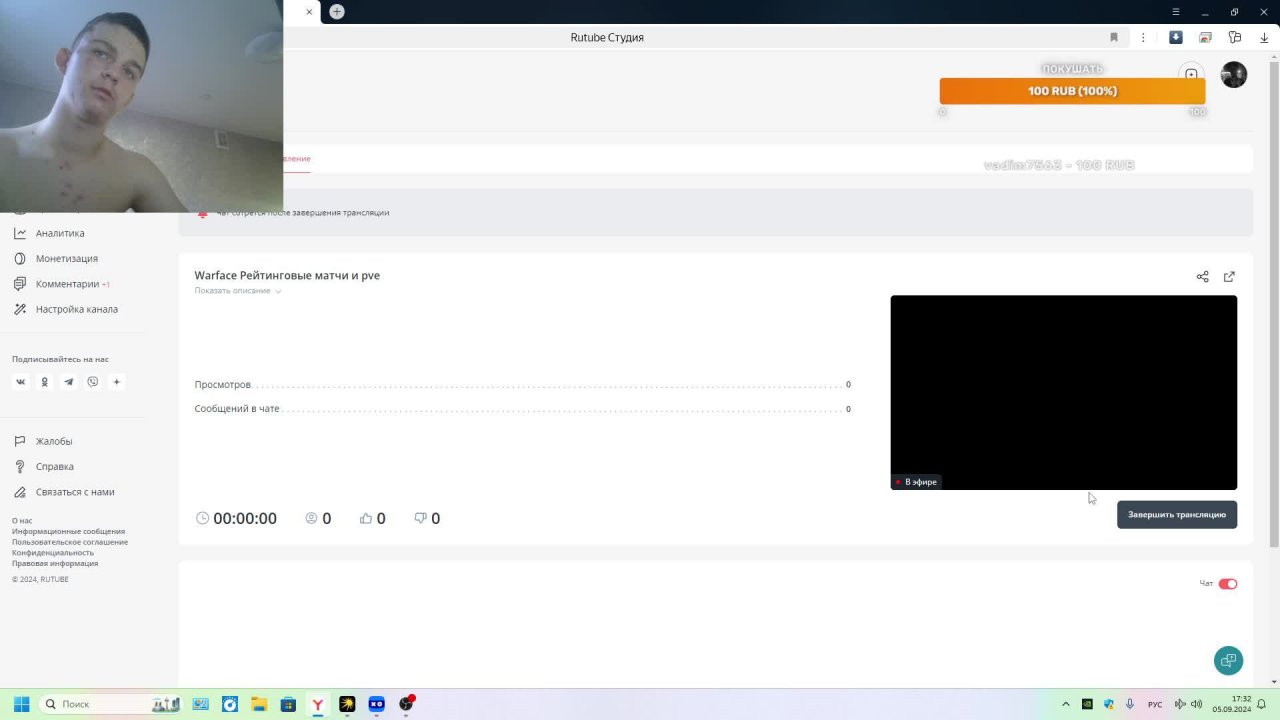
Task: Click the microphone tray icon
Action: pos(1130,704)
